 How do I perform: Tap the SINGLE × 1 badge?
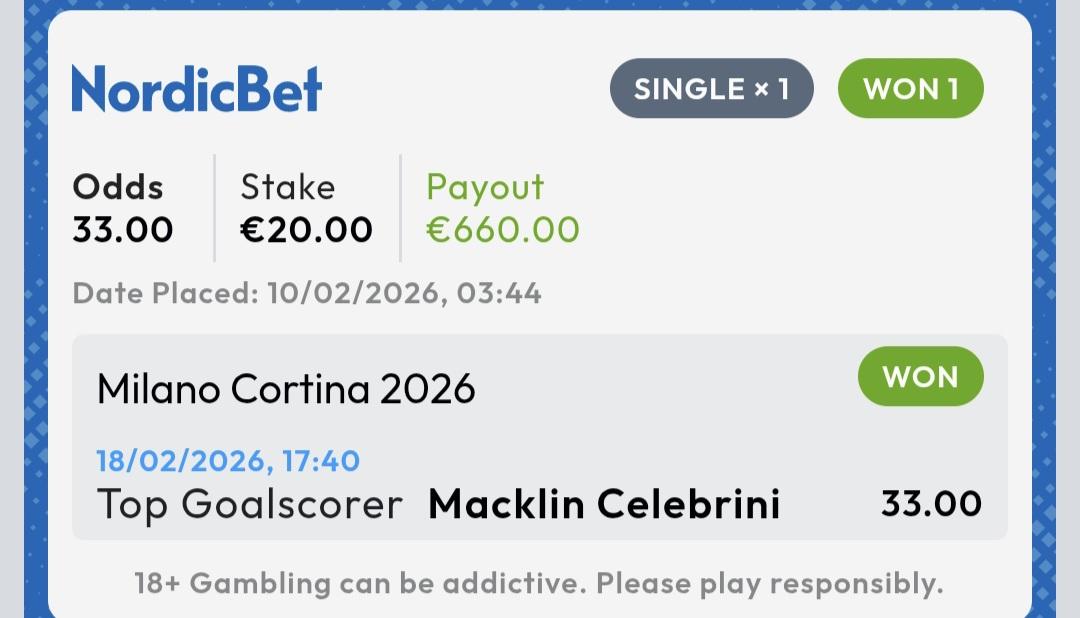[x=711, y=89]
